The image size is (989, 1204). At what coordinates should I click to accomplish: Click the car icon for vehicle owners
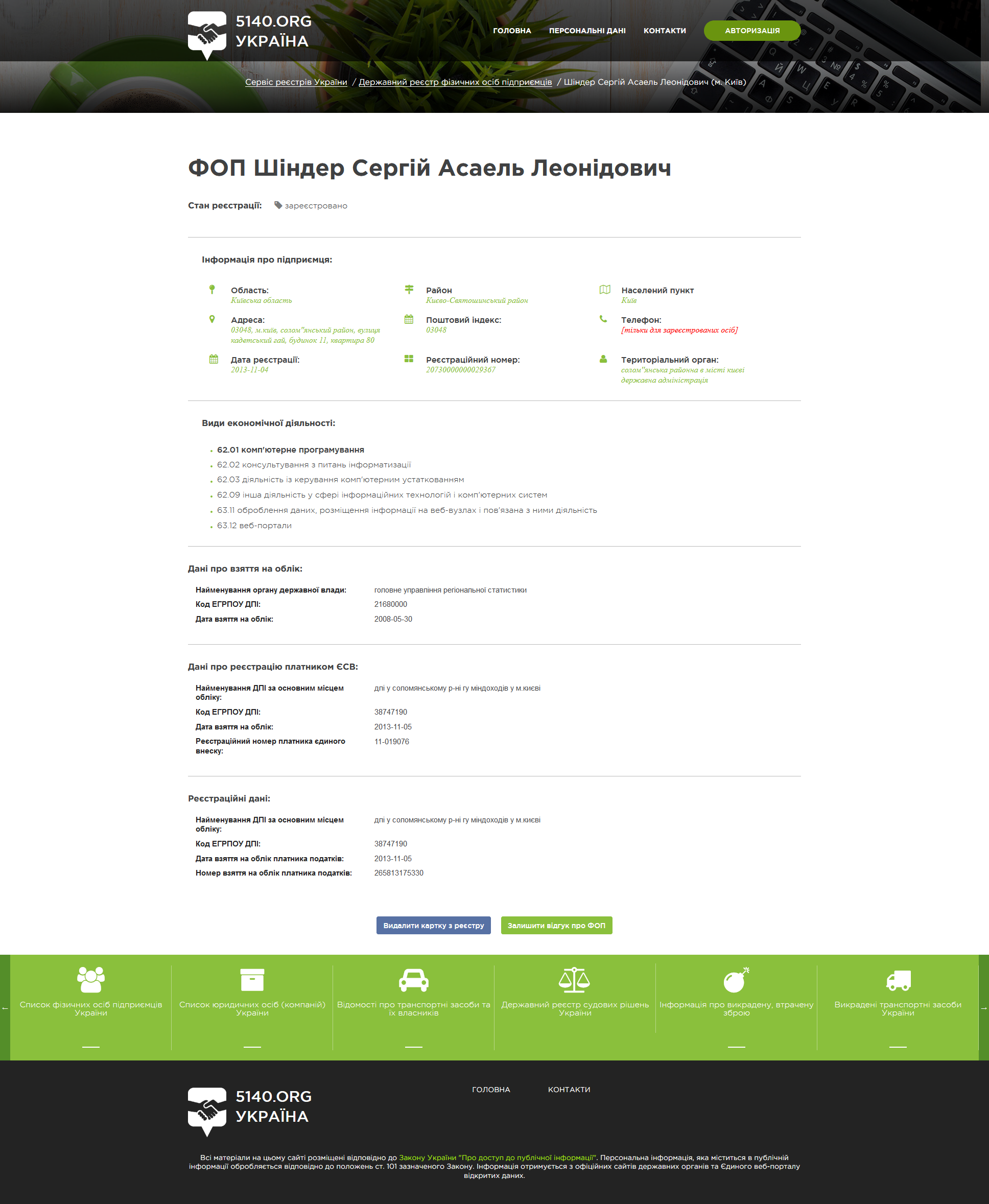coord(414,980)
